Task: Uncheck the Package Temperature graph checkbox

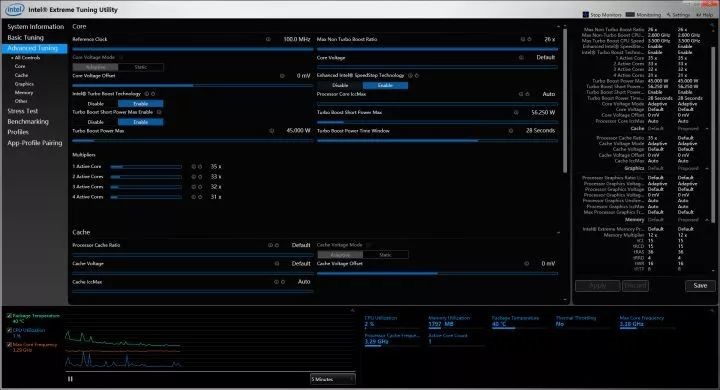Action: [x=9, y=316]
